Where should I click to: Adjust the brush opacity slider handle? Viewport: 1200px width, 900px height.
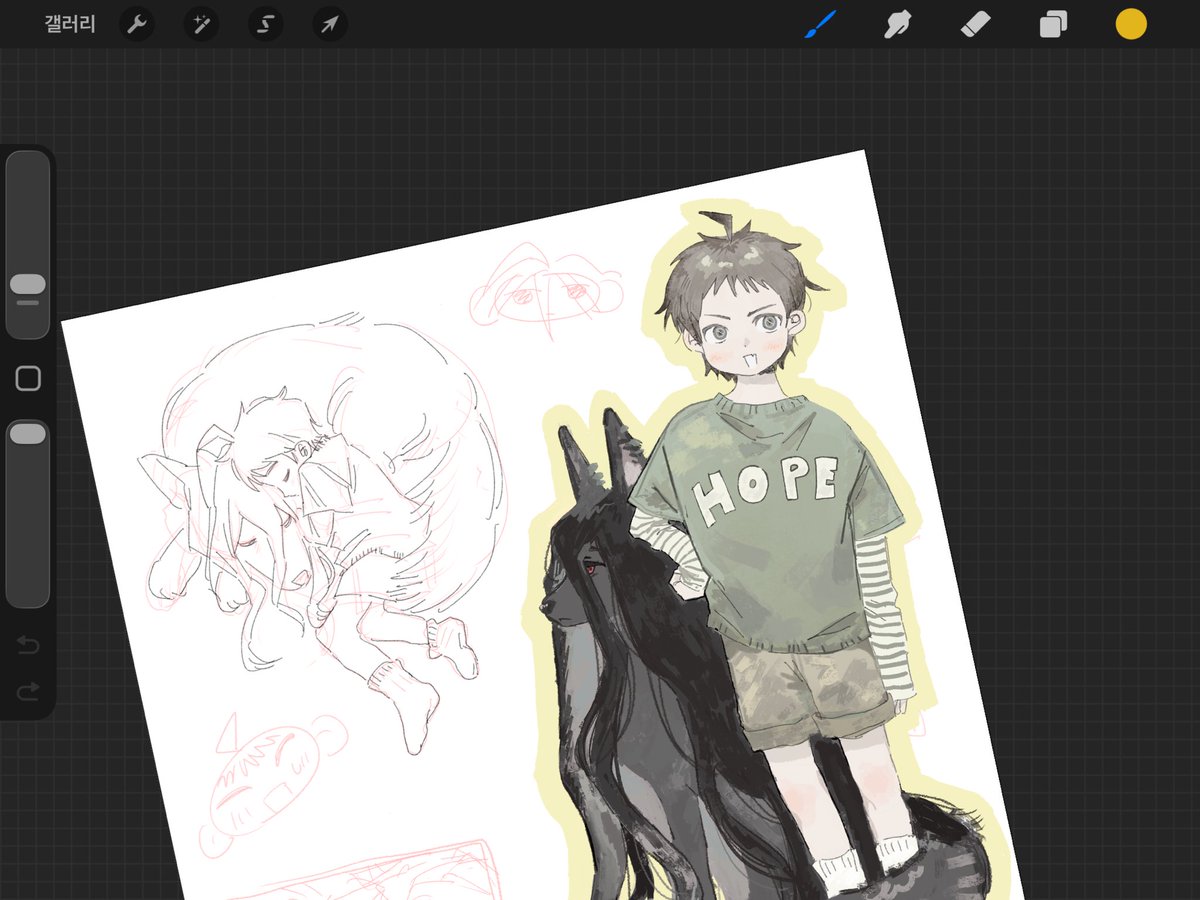[28, 433]
